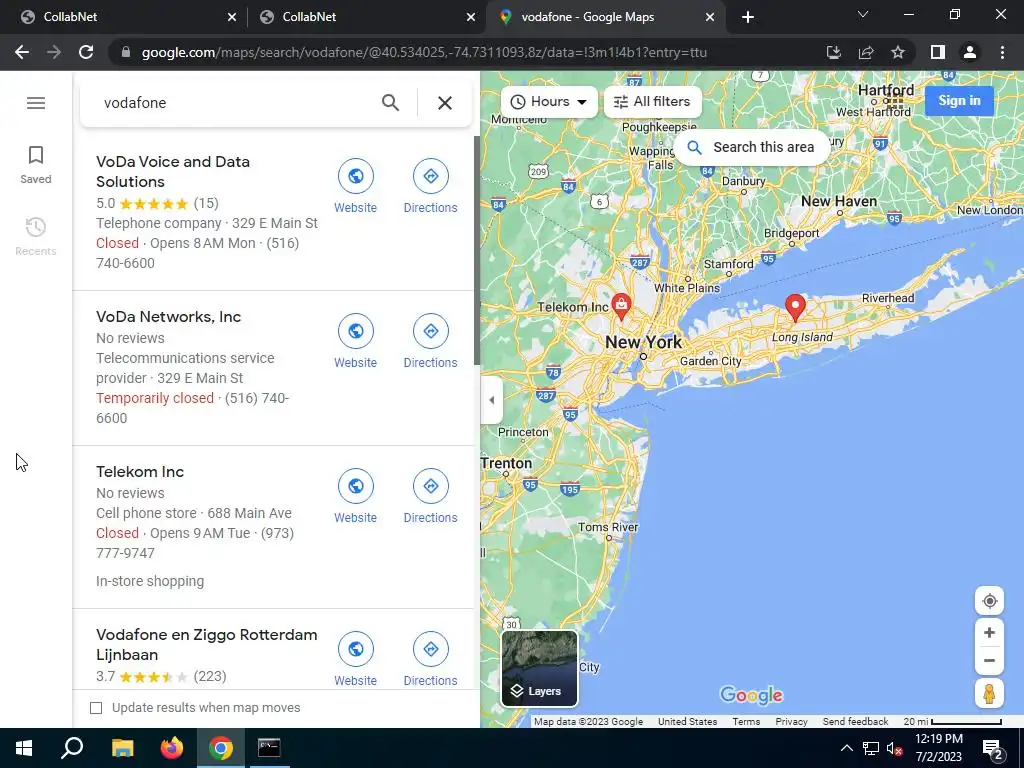Image resolution: width=1024 pixels, height=768 pixels.
Task: Click the install app icon in address bar
Action: [x=833, y=52]
